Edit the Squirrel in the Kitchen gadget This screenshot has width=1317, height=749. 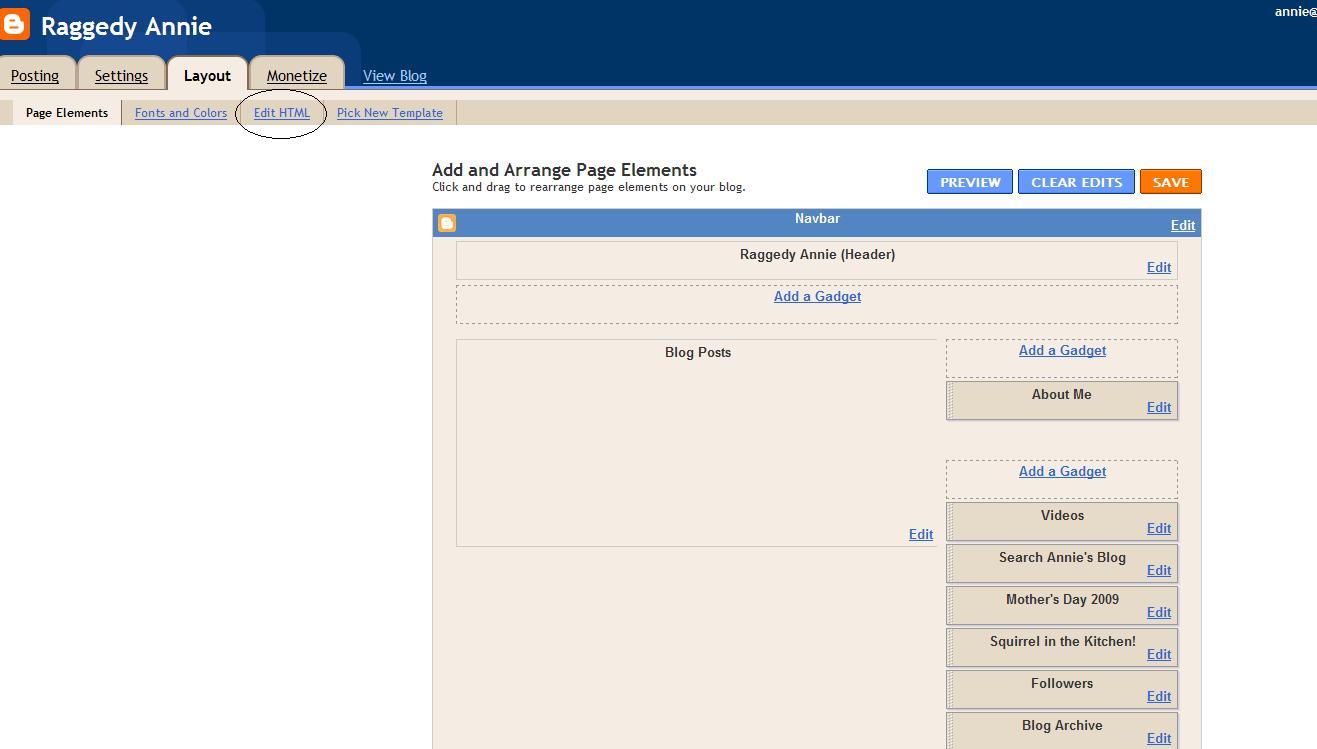pyautogui.click(x=1159, y=654)
